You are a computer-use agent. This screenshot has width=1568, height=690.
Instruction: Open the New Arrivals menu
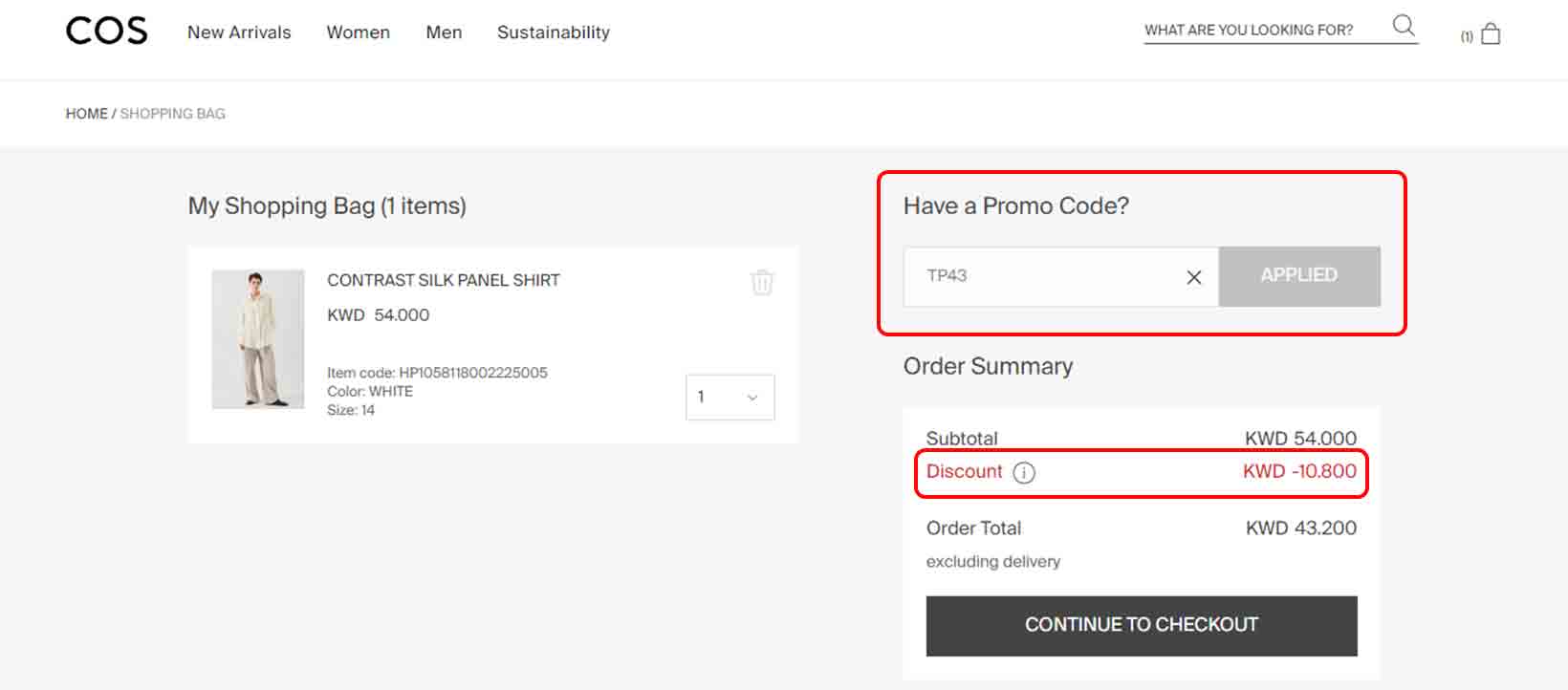[239, 32]
